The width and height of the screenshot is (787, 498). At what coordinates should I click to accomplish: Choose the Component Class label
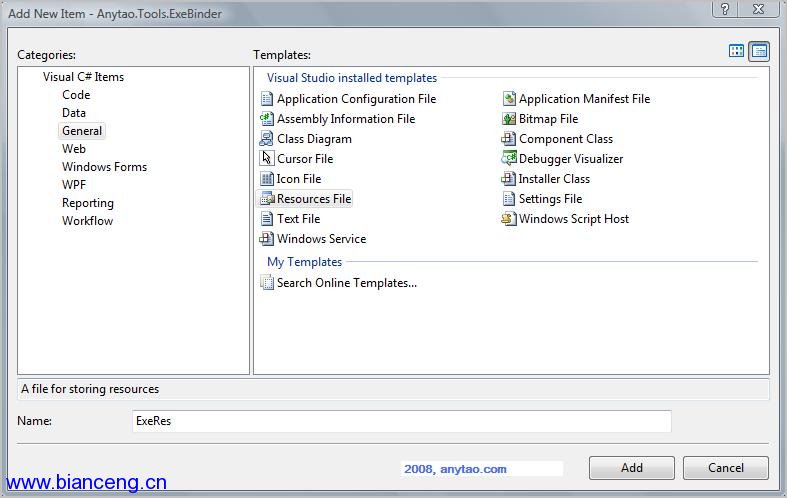(x=566, y=139)
